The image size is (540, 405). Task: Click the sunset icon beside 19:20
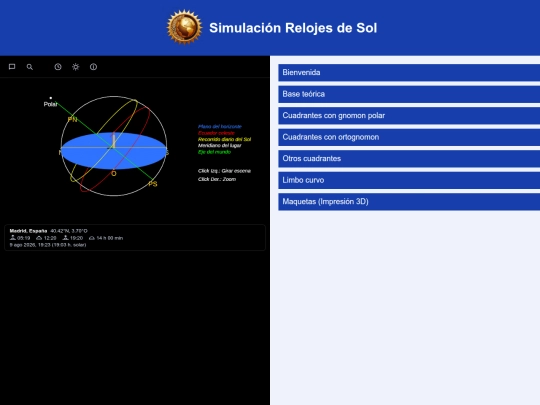coord(65,238)
